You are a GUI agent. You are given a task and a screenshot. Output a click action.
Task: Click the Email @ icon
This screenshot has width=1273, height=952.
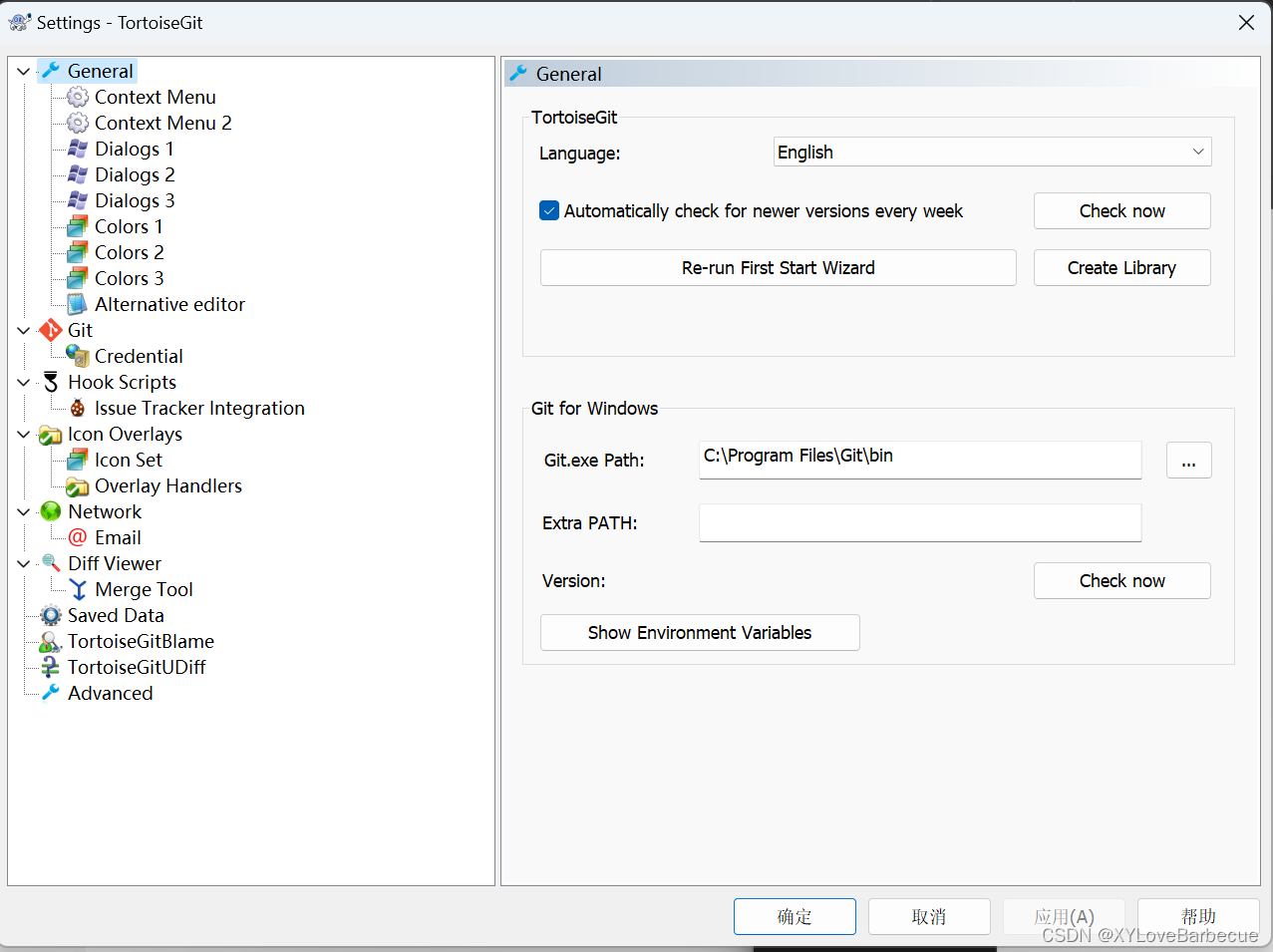[78, 537]
